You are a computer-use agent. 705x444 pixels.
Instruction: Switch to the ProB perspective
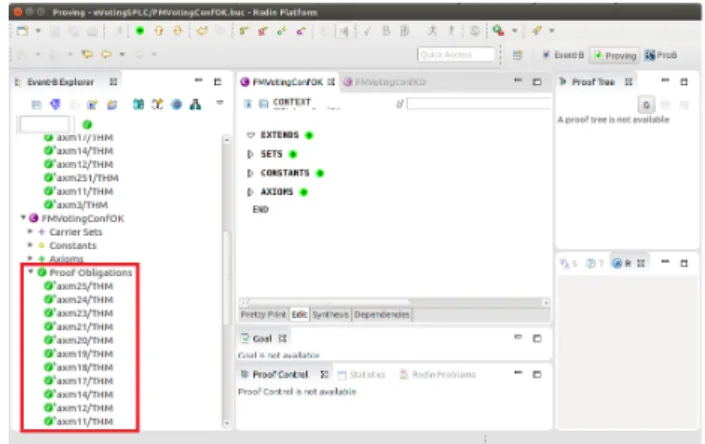coord(661,55)
